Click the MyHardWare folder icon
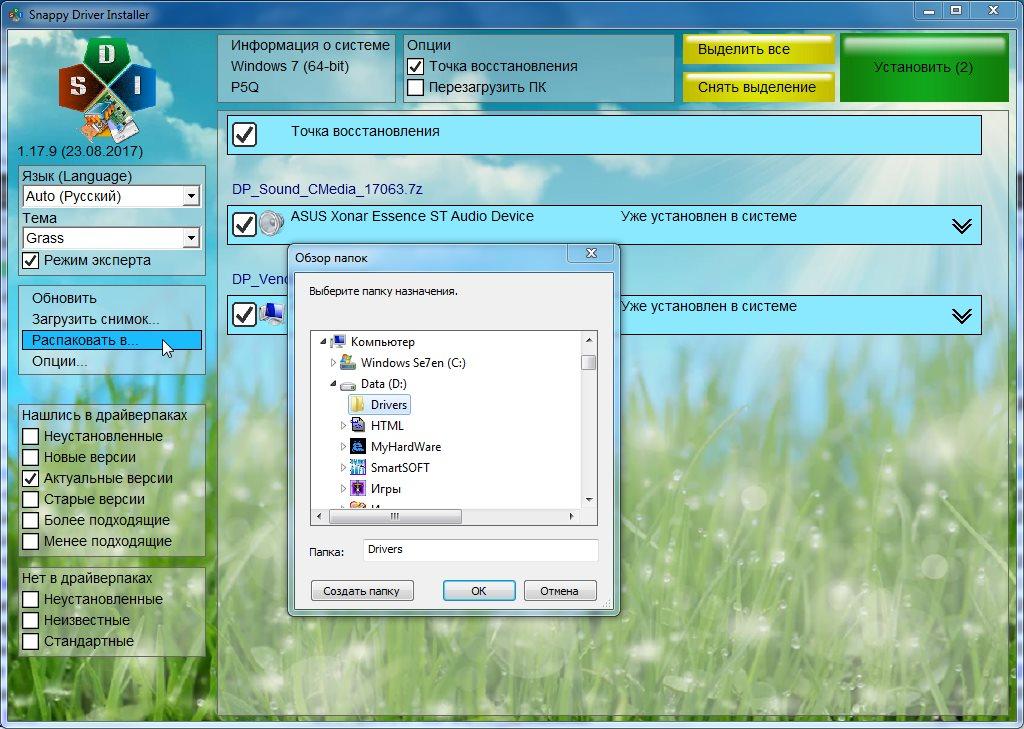Screen dimensions: 1024x729 [x=357, y=447]
